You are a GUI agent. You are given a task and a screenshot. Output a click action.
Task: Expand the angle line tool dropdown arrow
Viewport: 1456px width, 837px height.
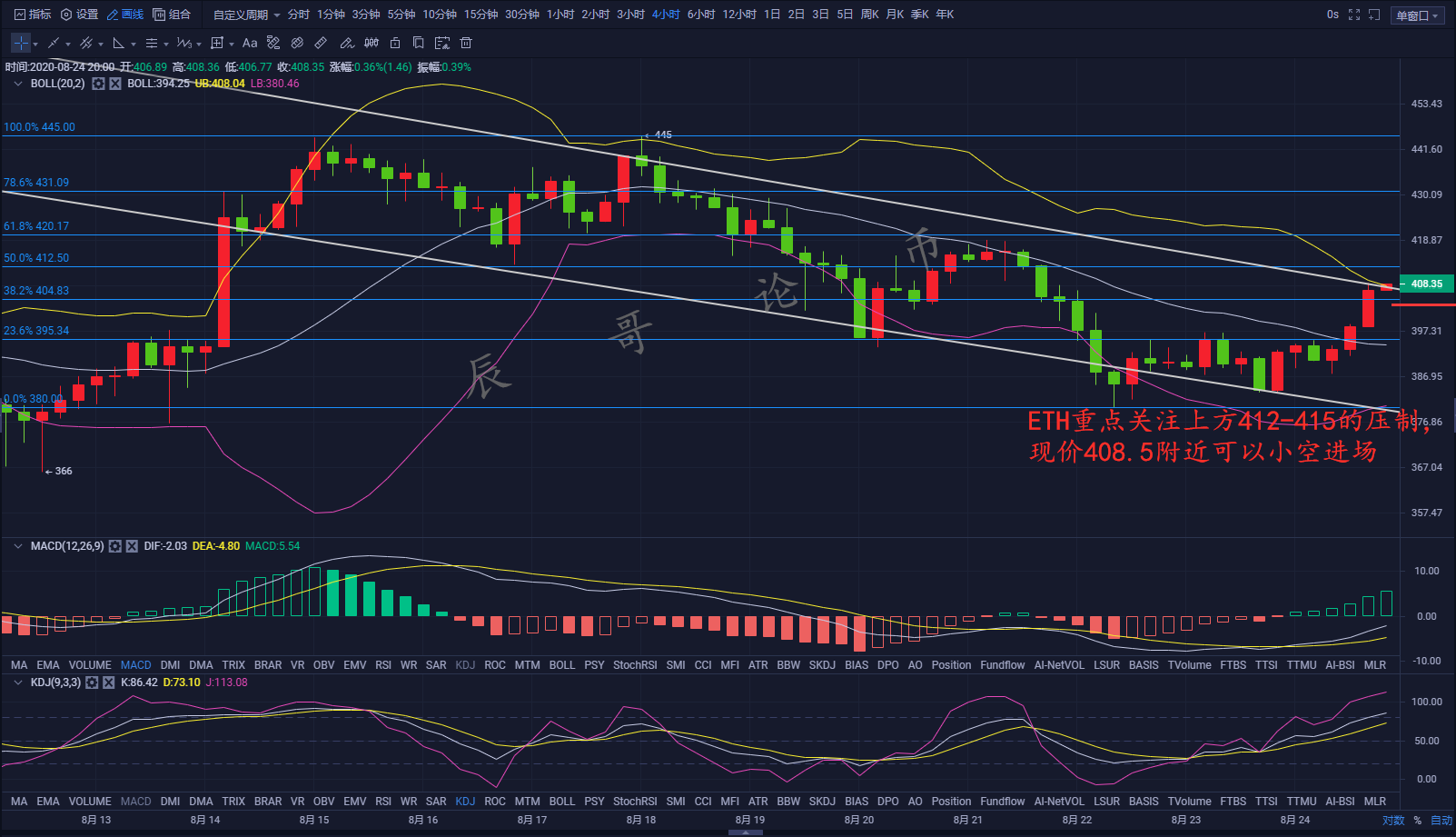point(134,44)
